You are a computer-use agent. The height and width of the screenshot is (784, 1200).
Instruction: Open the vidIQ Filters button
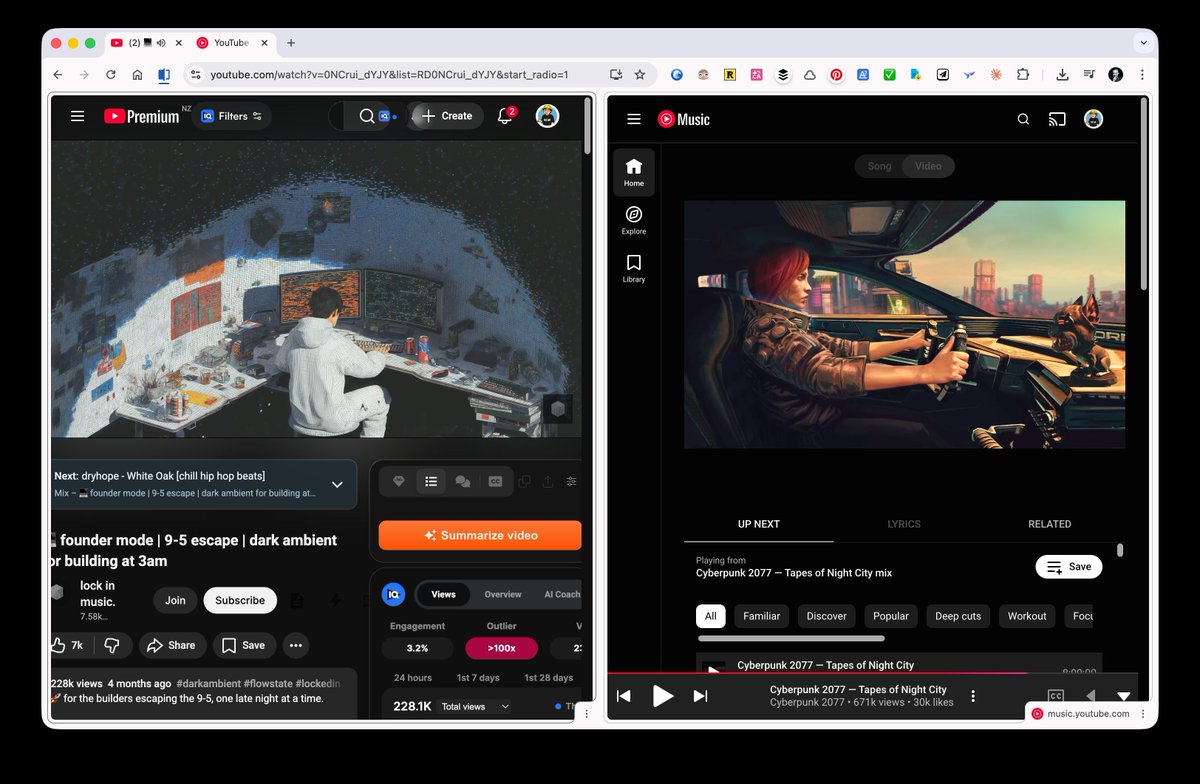click(x=231, y=116)
